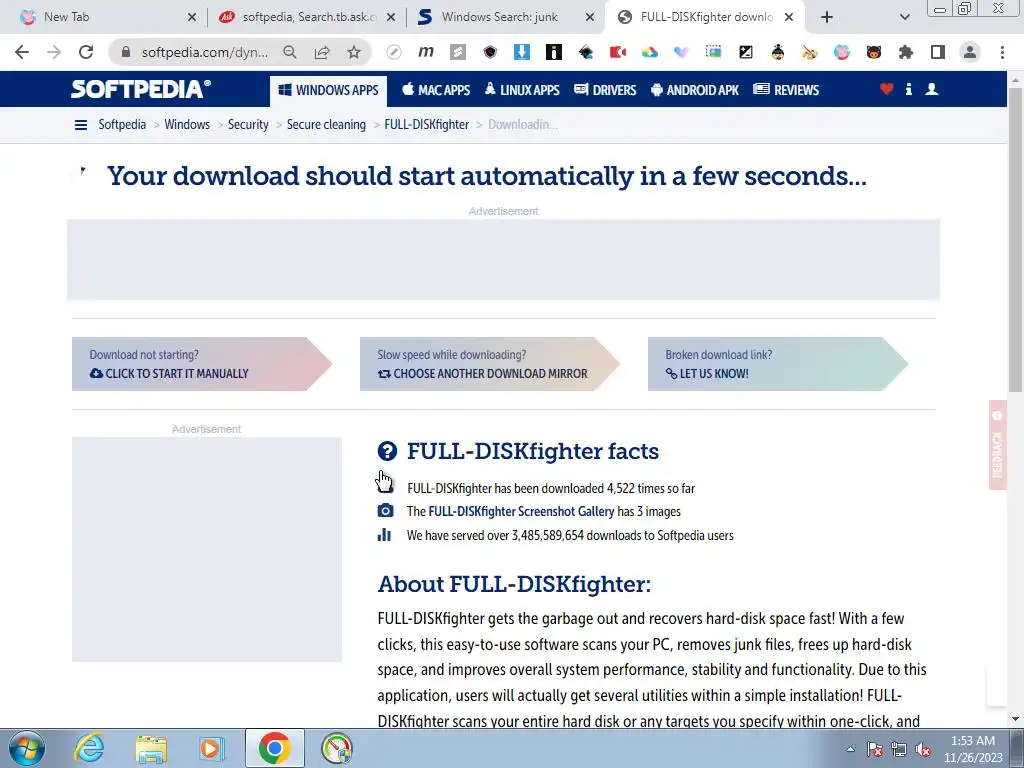1024x768 pixels.
Task: Open Windows Media Player from taskbar
Action: pos(212,748)
